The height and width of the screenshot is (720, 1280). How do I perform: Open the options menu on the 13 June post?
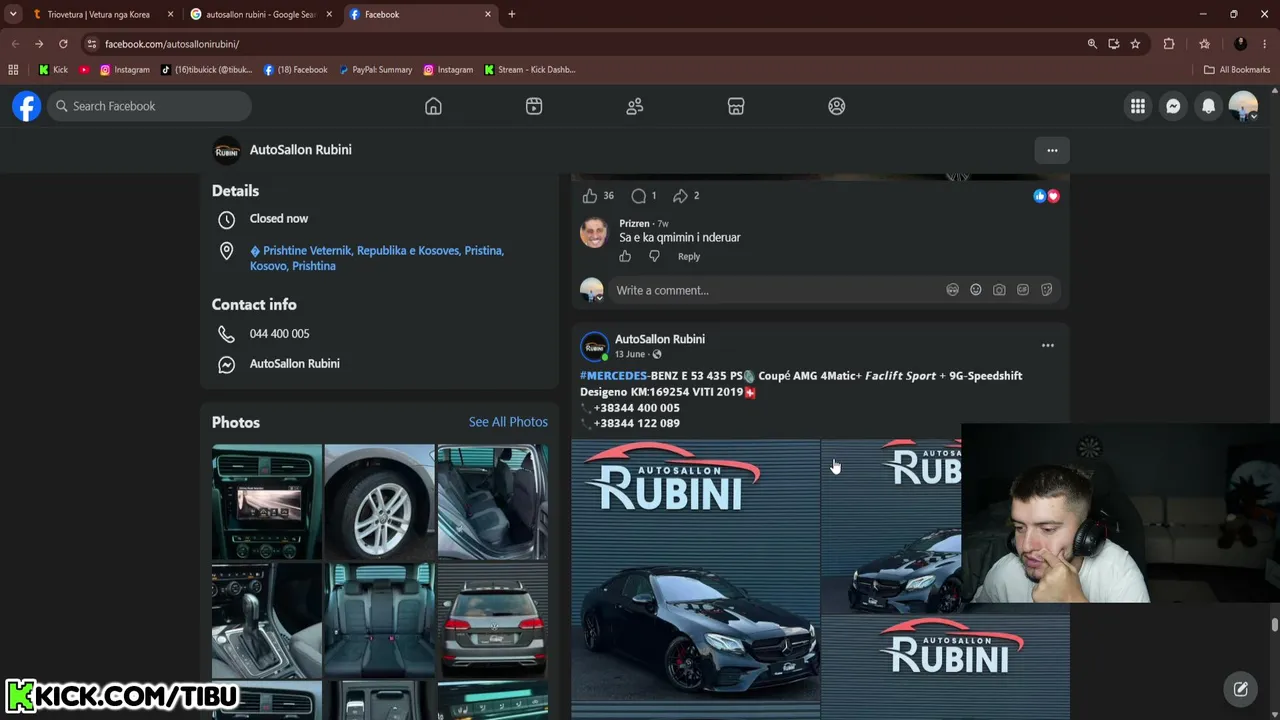click(1047, 345)
